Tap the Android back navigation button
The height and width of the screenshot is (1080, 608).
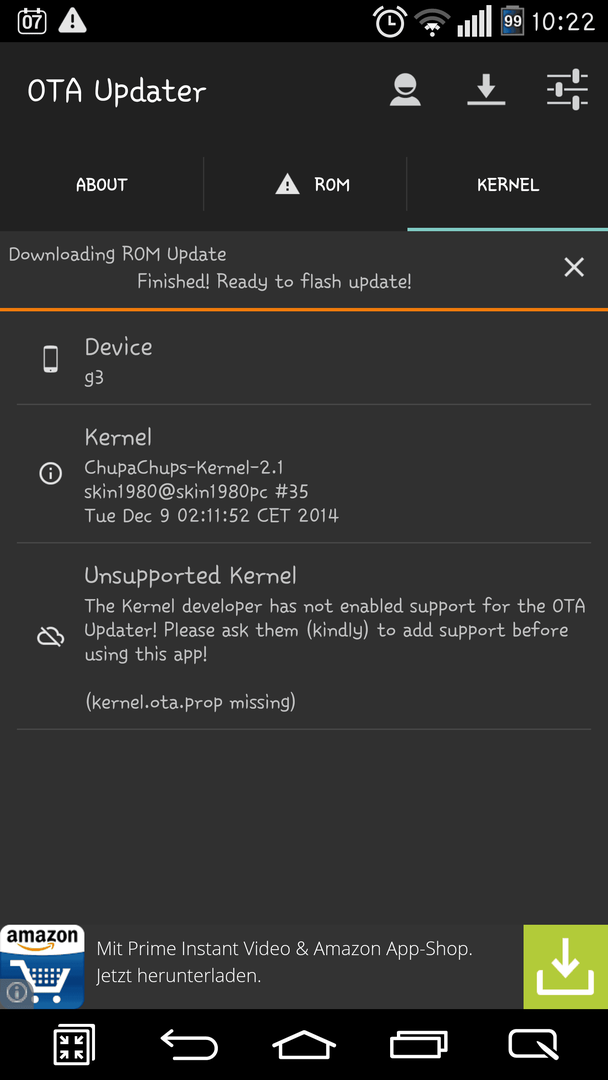click(x=189, y=1044)
